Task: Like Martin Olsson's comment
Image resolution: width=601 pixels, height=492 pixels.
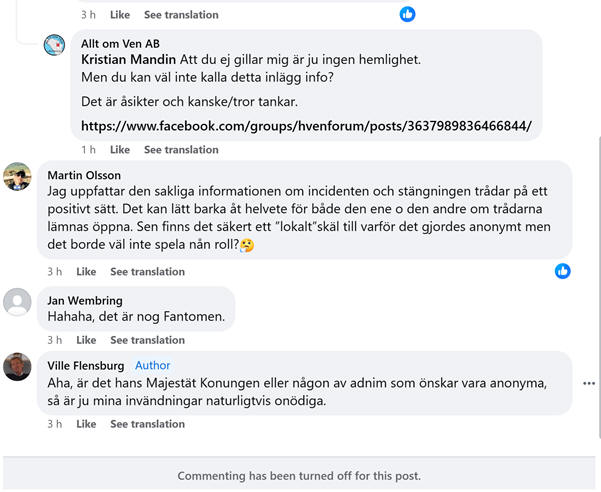Action: coord(86,271)
